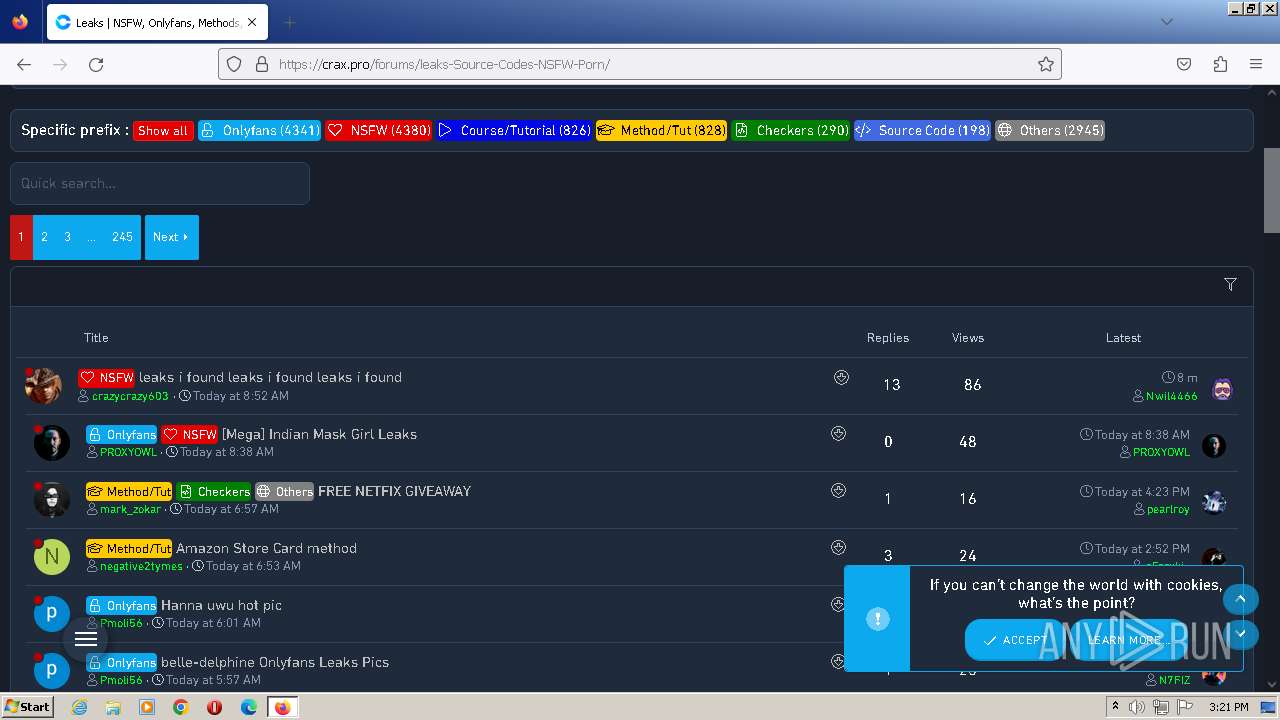Click the Quick search field
The image size is (1280, 720).
tap(160, 183)
